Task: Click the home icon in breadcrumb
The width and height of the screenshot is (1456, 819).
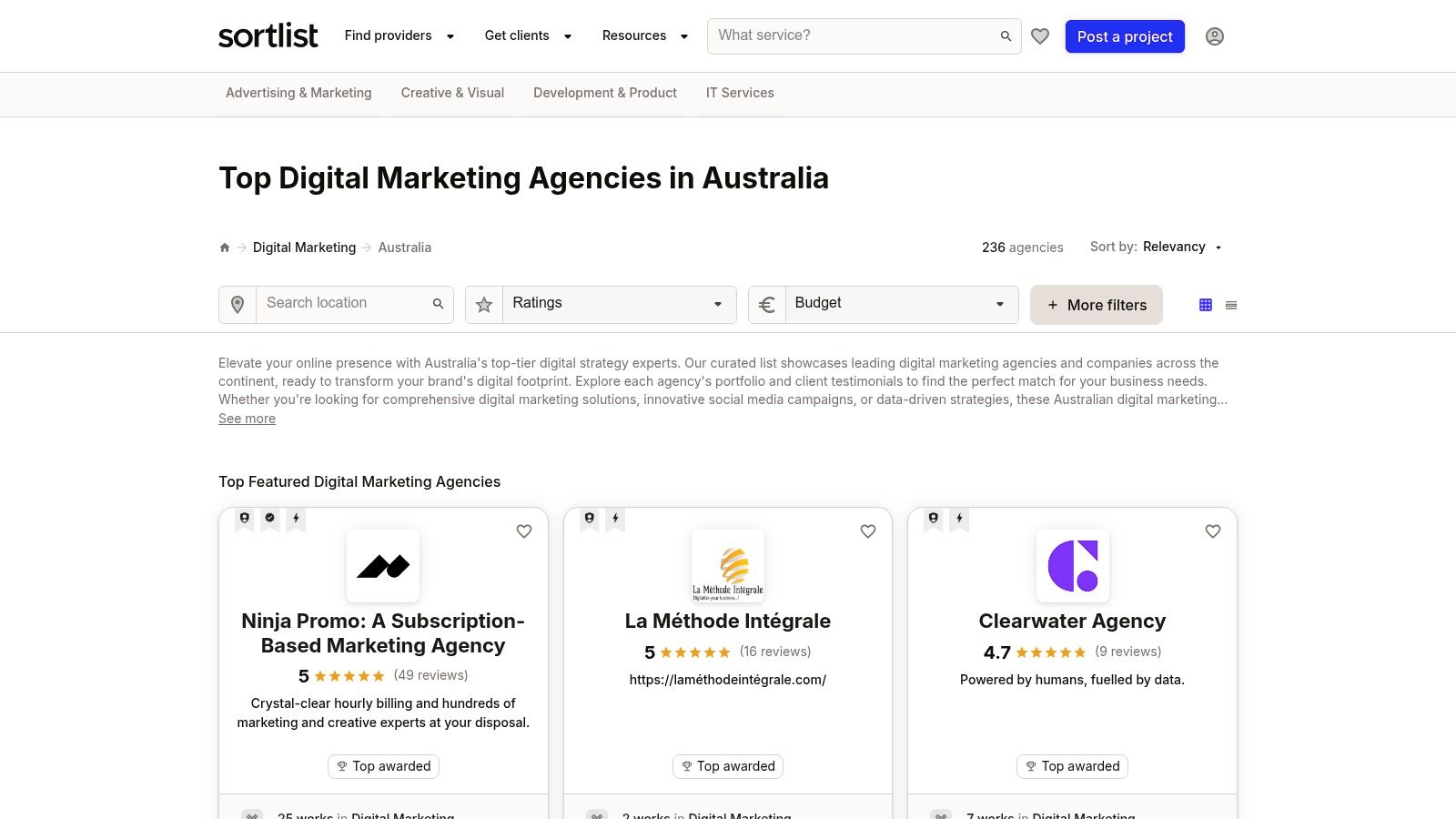Action: (x=225, y=248)
